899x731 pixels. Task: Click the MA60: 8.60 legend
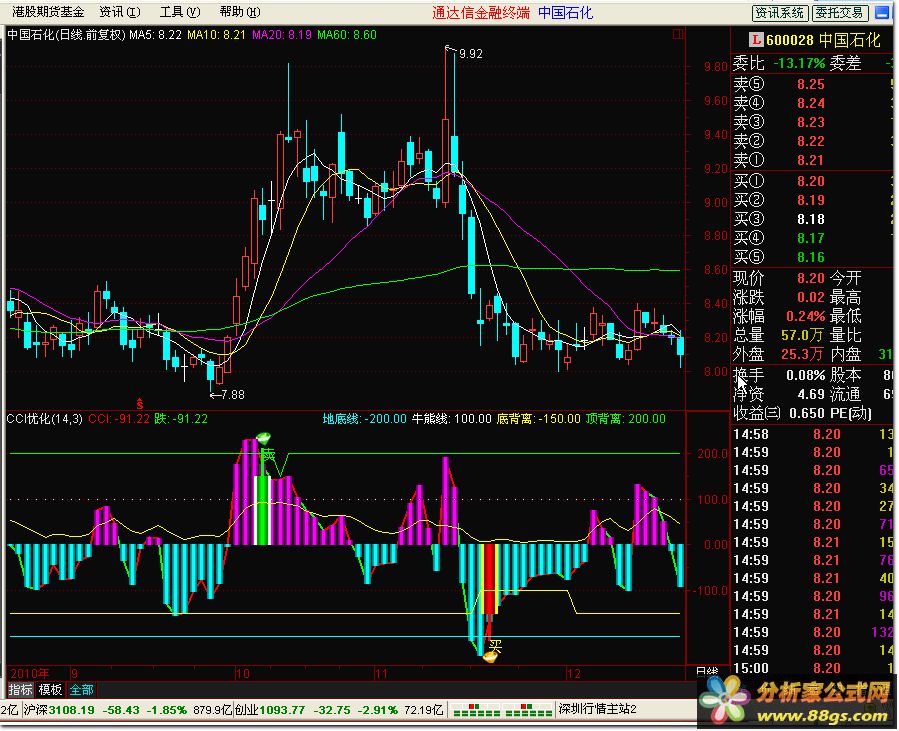coord(347,34)
